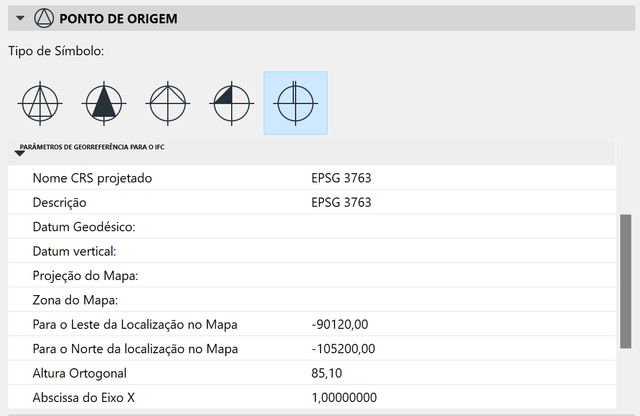Image resolution: width=640 pixels, height=416 pixels.
Task: Select Para o Norte da localização label
Action: click(135, 349)
